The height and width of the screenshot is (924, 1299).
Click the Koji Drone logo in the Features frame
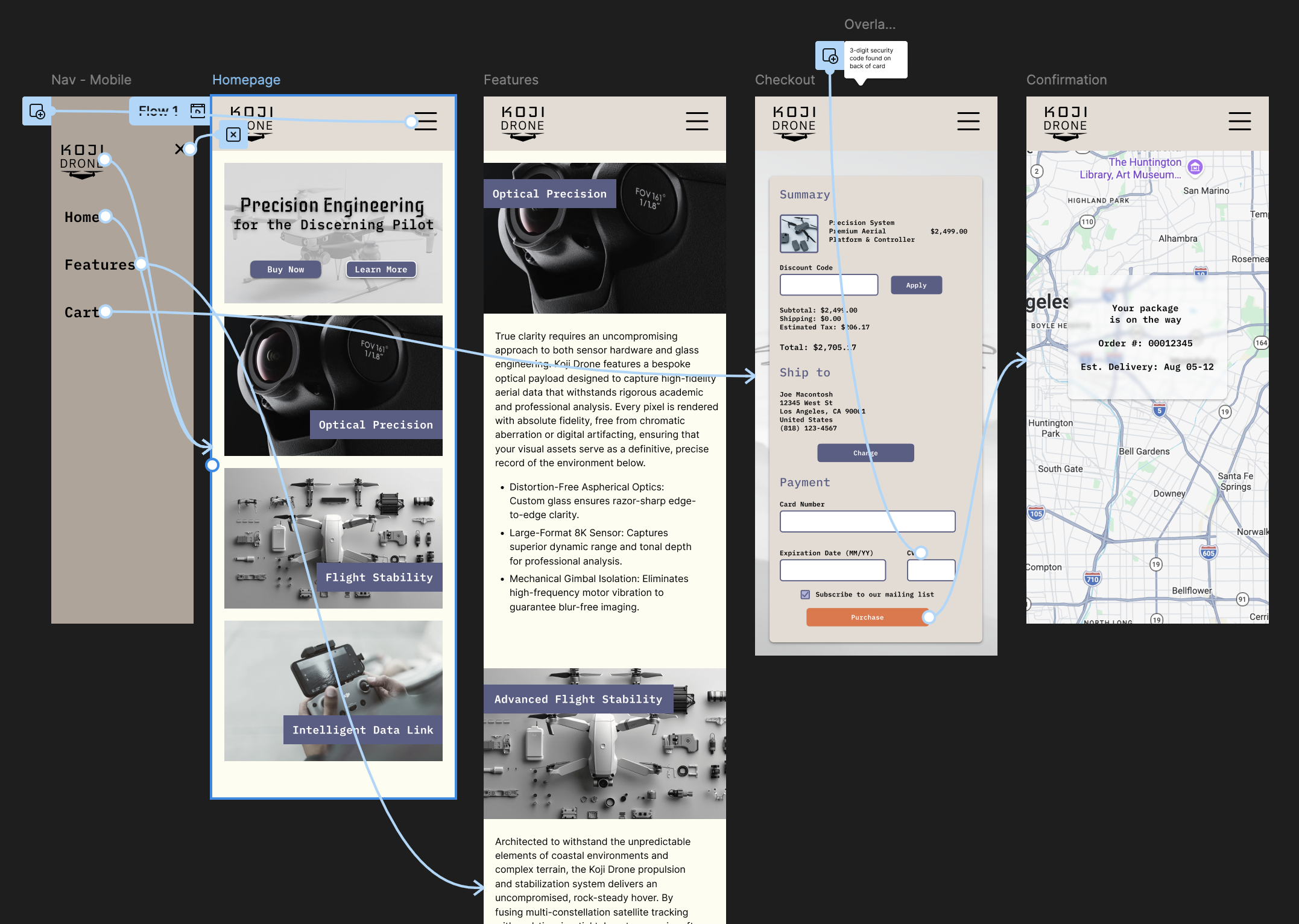pyautogui.click(x=522, y=124)
